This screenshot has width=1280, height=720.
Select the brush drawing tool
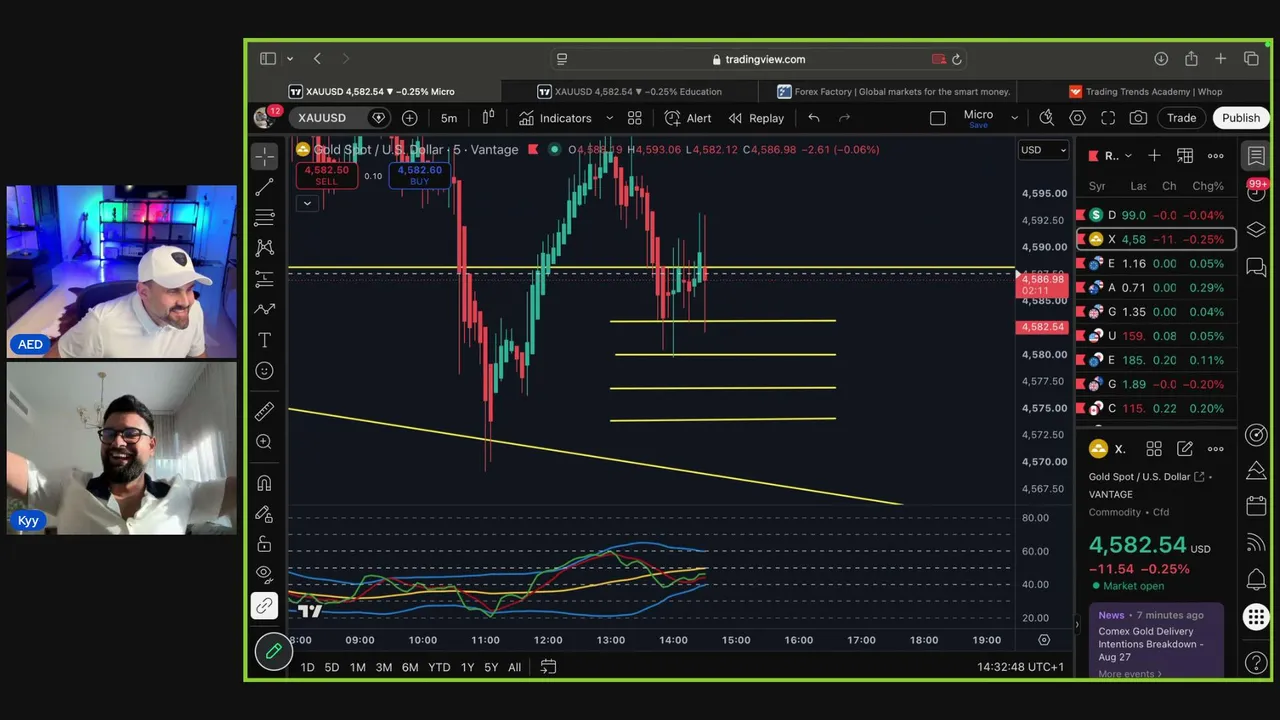point(264,310)
